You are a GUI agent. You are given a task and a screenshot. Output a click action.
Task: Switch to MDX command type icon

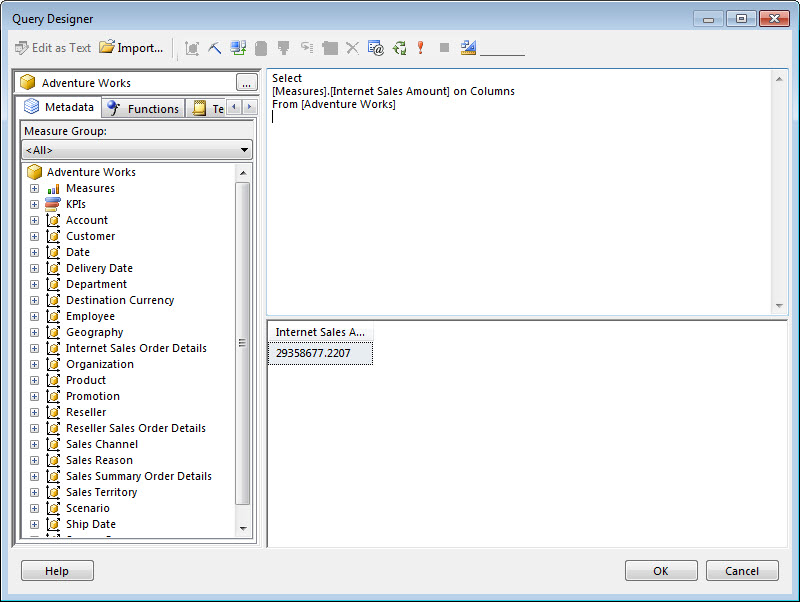point(193,47)
